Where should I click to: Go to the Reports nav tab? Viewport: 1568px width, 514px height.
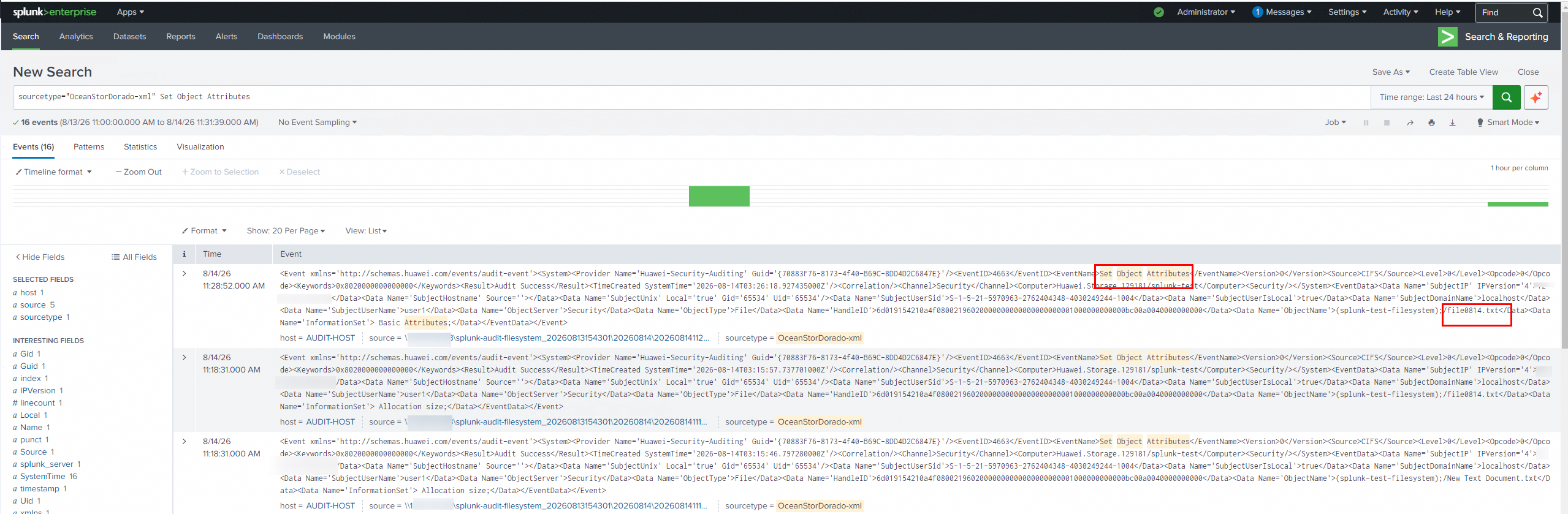(181, 37)
